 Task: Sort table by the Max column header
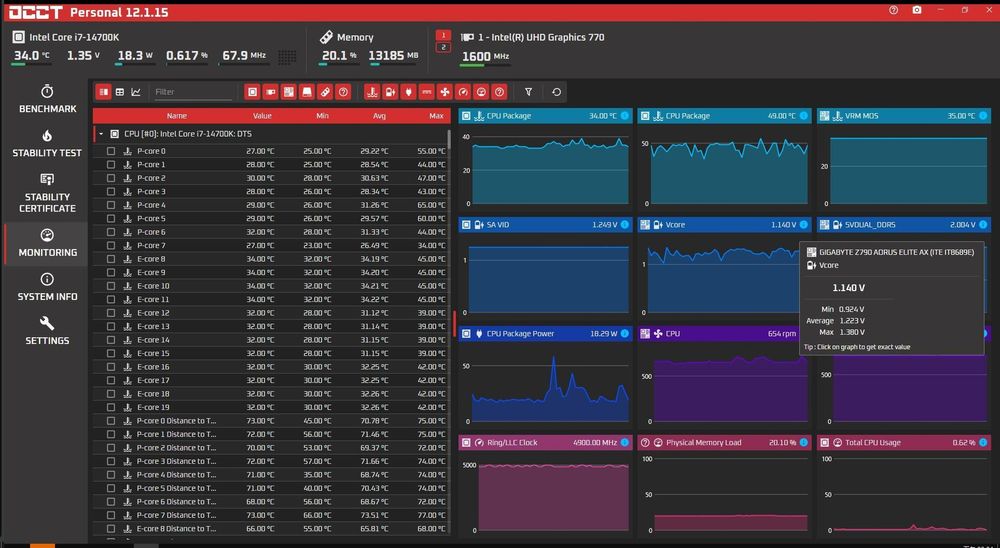(x=436, y=116)
